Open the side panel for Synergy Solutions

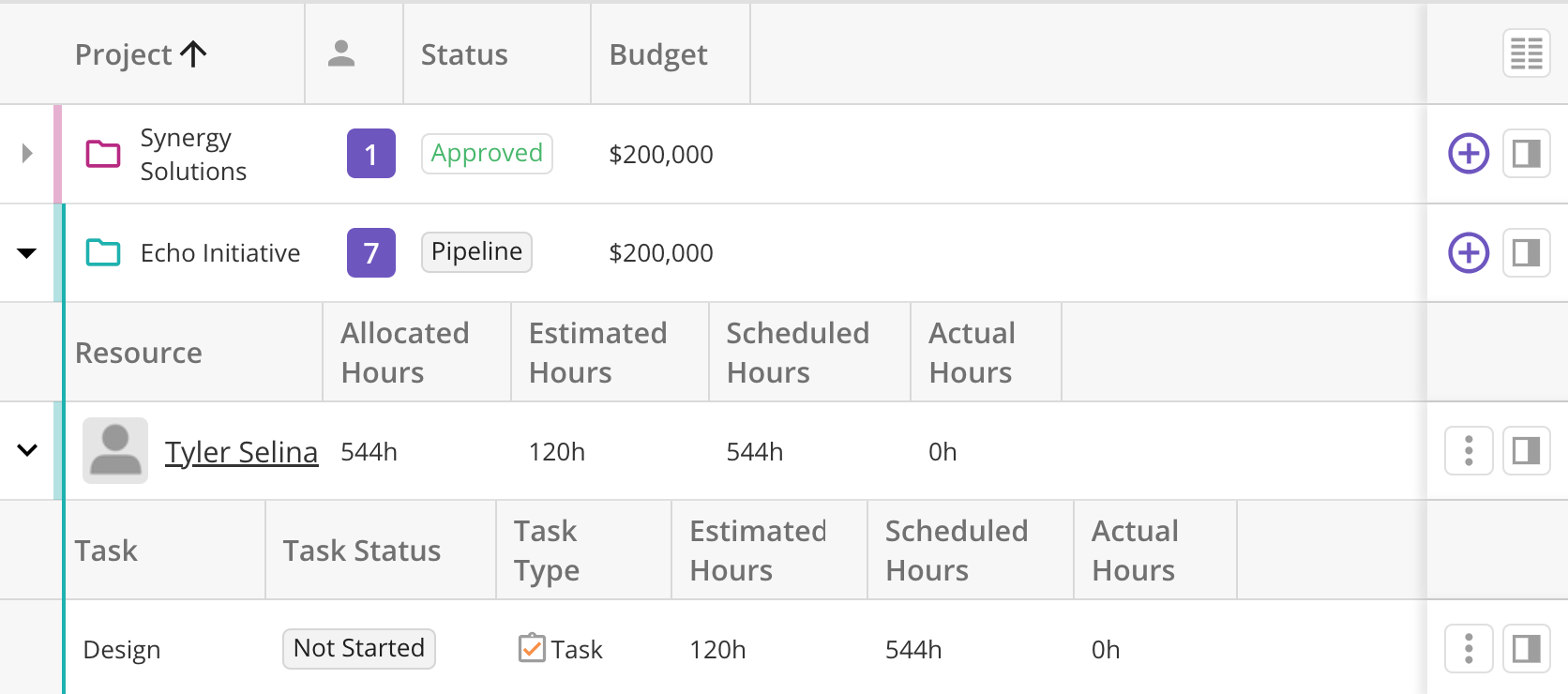tap(1526, 153)
